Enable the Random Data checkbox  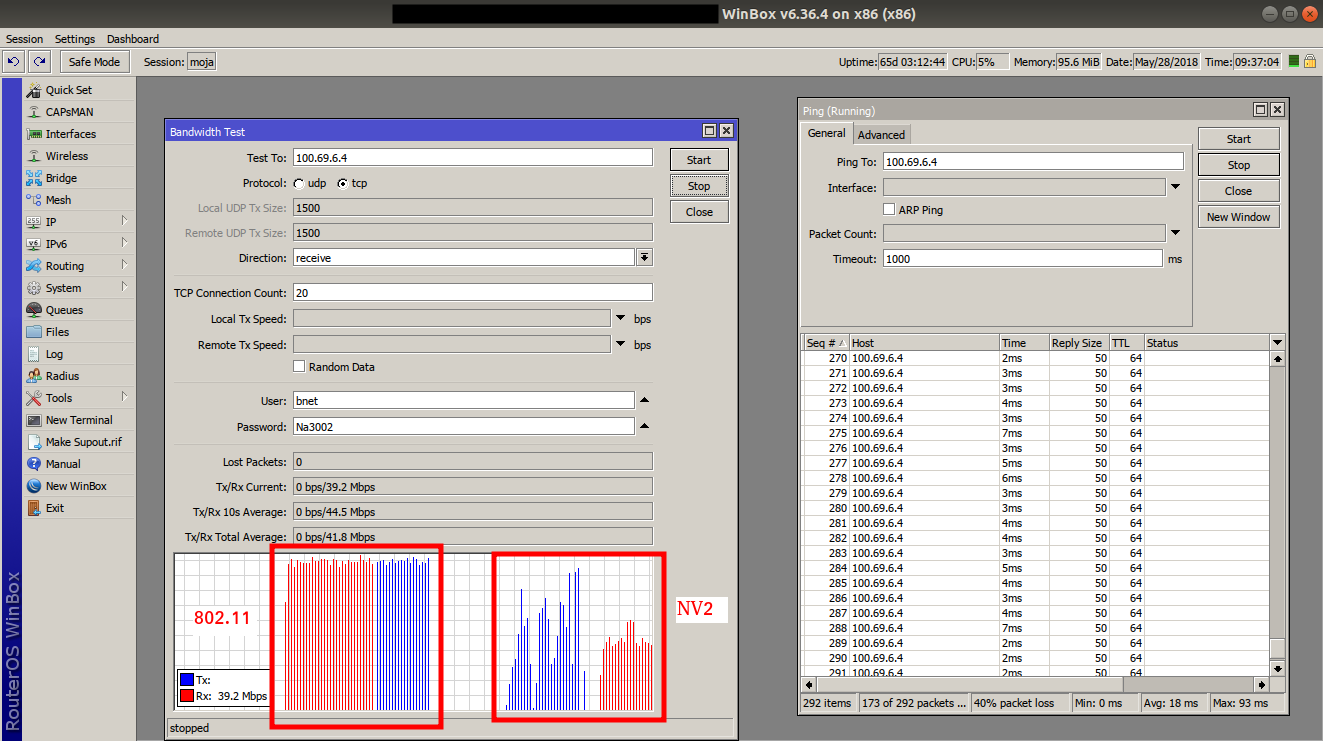[299, 367]
